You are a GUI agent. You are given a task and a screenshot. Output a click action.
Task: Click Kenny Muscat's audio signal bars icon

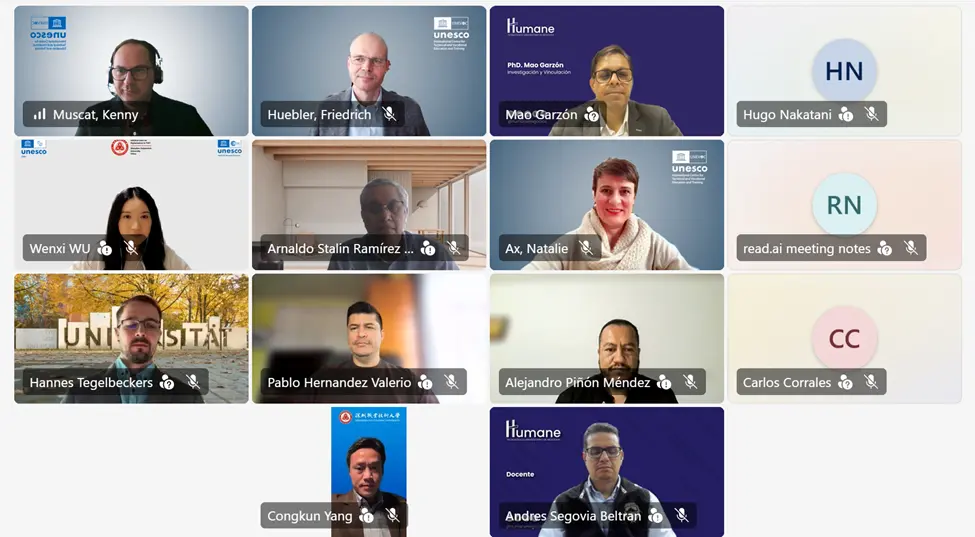point(40,114)
